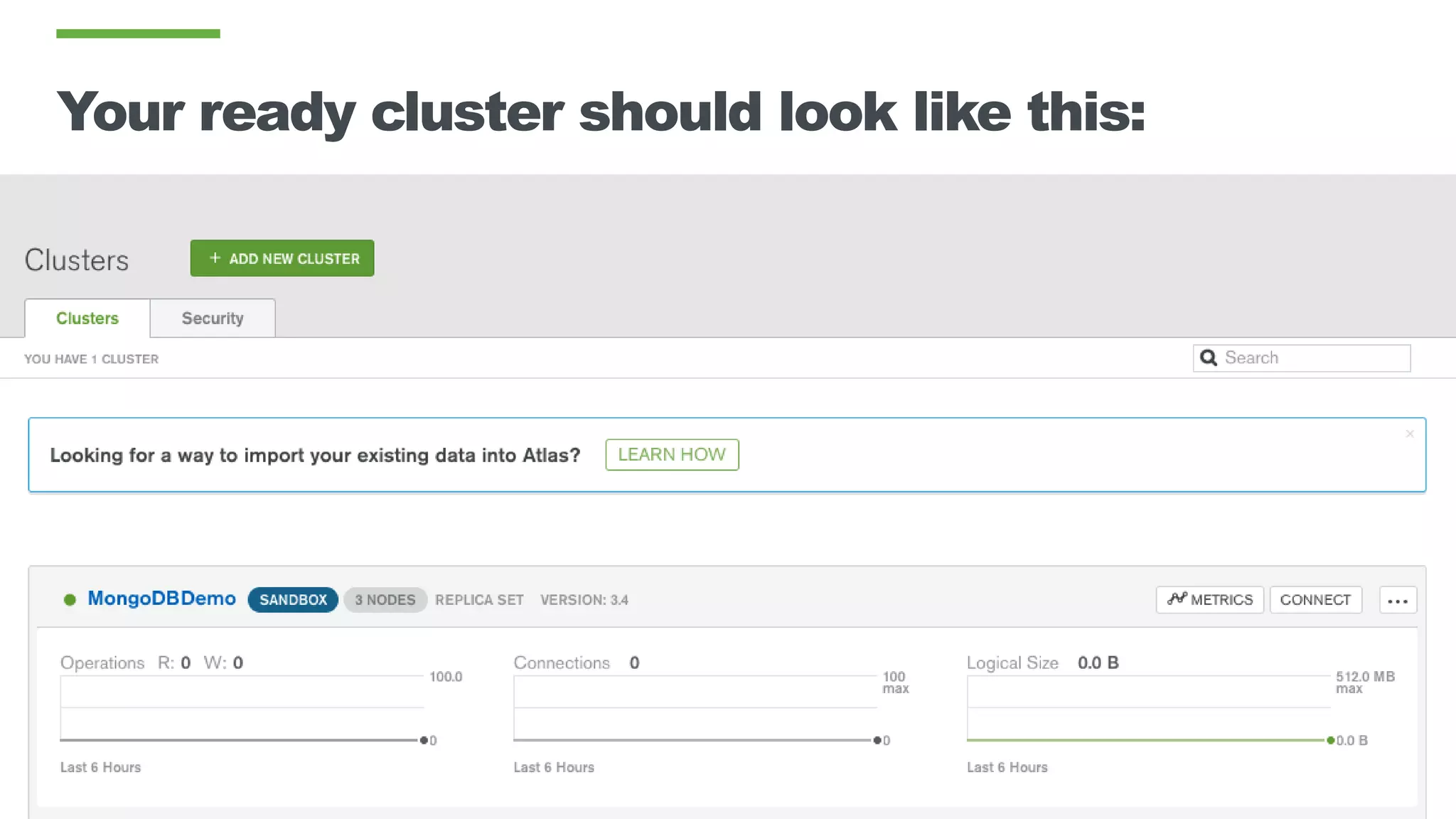Click 'Last 6 Hours' under Operations chart
Screen dimensions: 1456x819
[x=101, y=767]
